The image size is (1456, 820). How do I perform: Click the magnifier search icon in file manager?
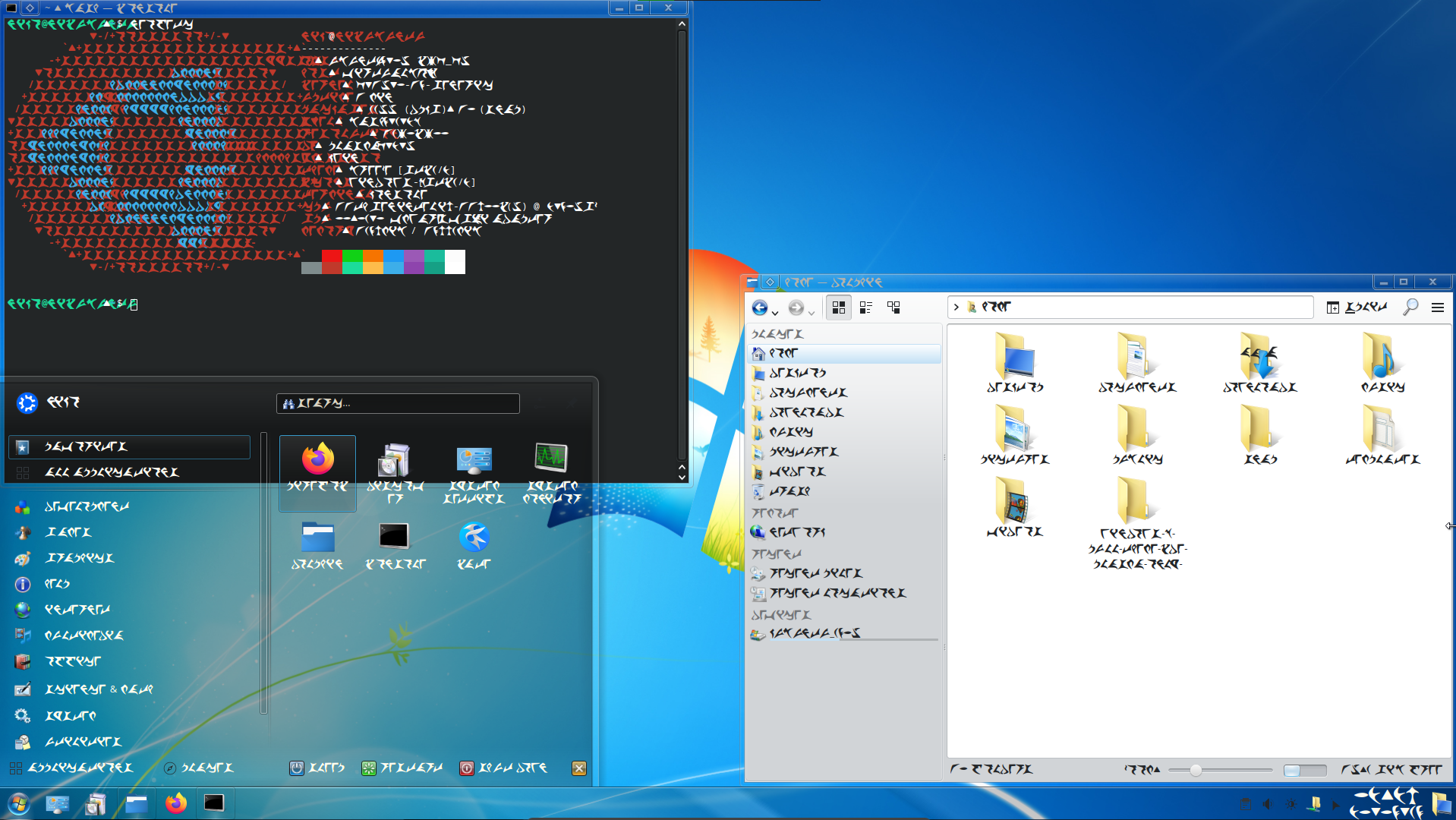(1410, 307)
